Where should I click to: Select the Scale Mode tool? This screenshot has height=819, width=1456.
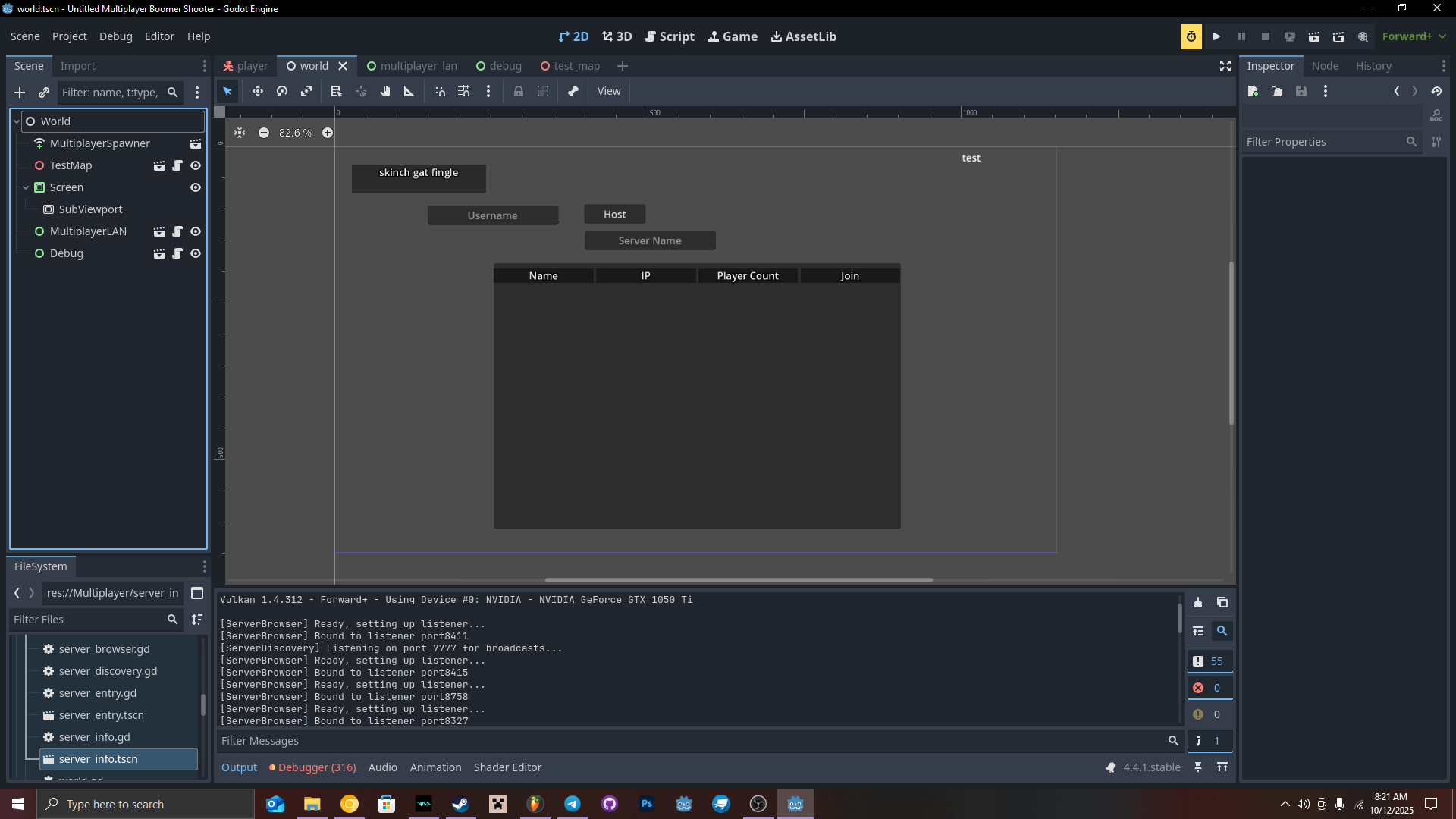[x=306, y=91]
